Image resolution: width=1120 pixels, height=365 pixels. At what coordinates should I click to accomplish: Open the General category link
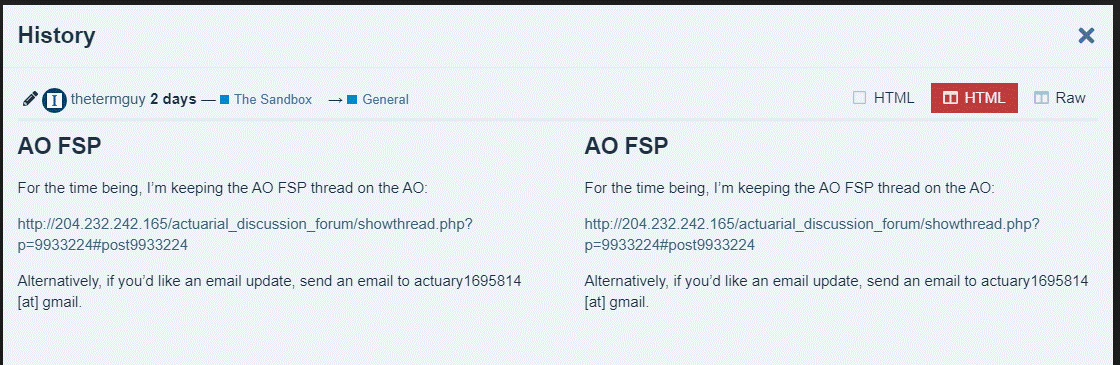385,99
